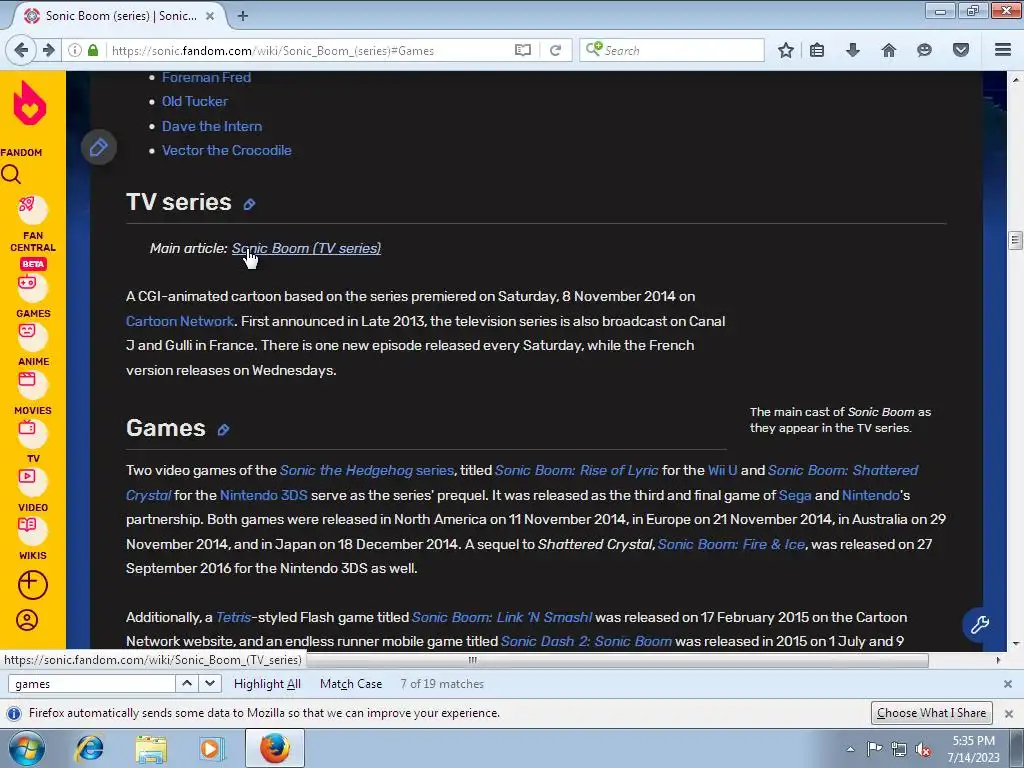
Task: Open the Nintendo 3DS link
Action: pyautogui.click(x=264, y=495)
